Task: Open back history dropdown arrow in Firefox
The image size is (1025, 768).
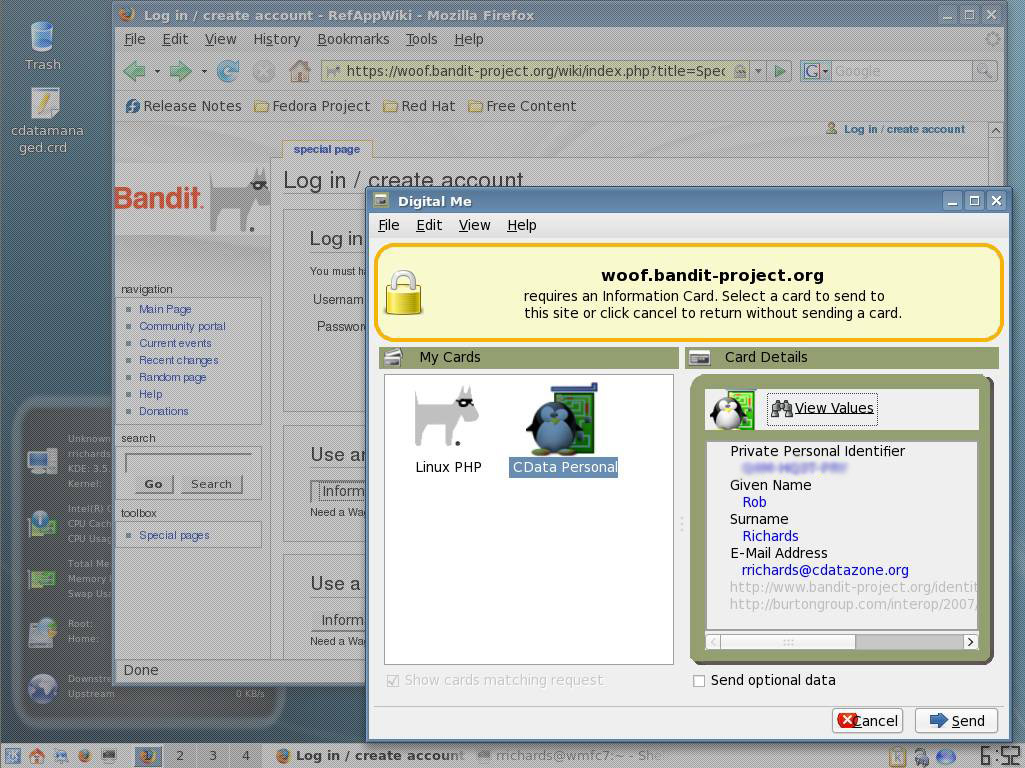Action: click(x=158, y=71)
